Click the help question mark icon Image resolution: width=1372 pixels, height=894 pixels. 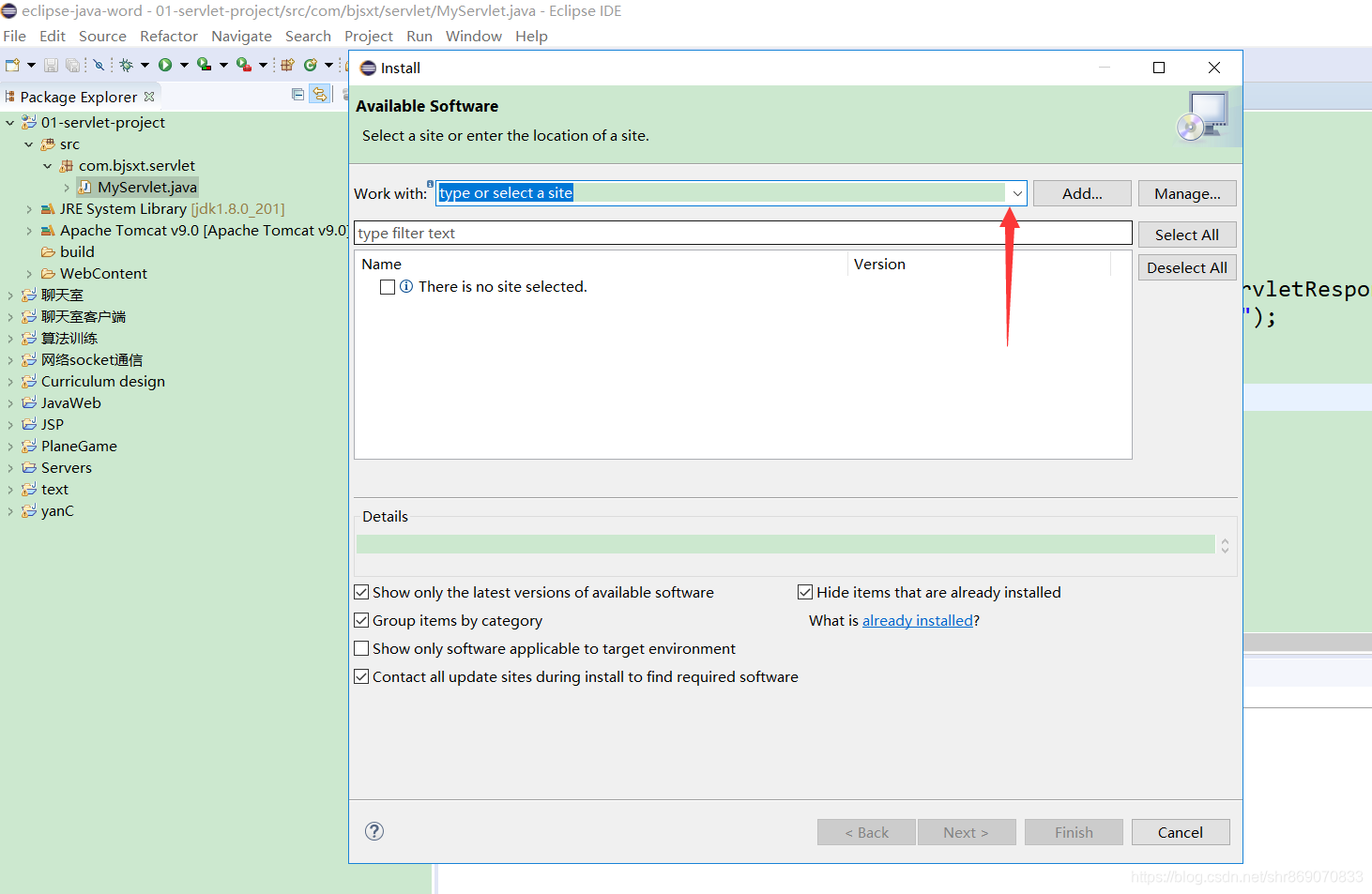tap(374, 831)
